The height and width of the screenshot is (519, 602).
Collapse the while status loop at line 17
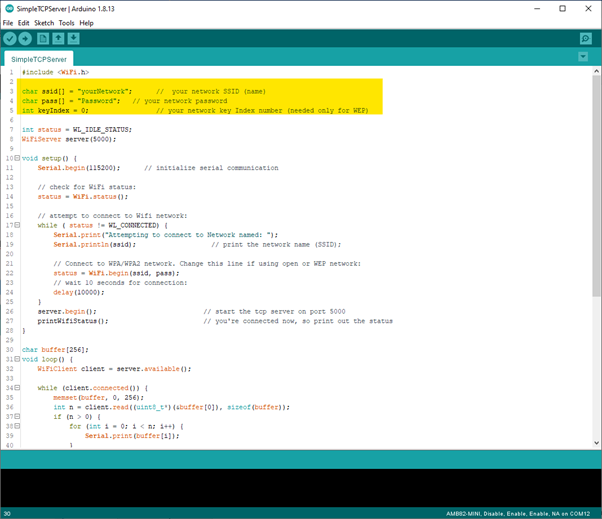click(x=17, y=225)
